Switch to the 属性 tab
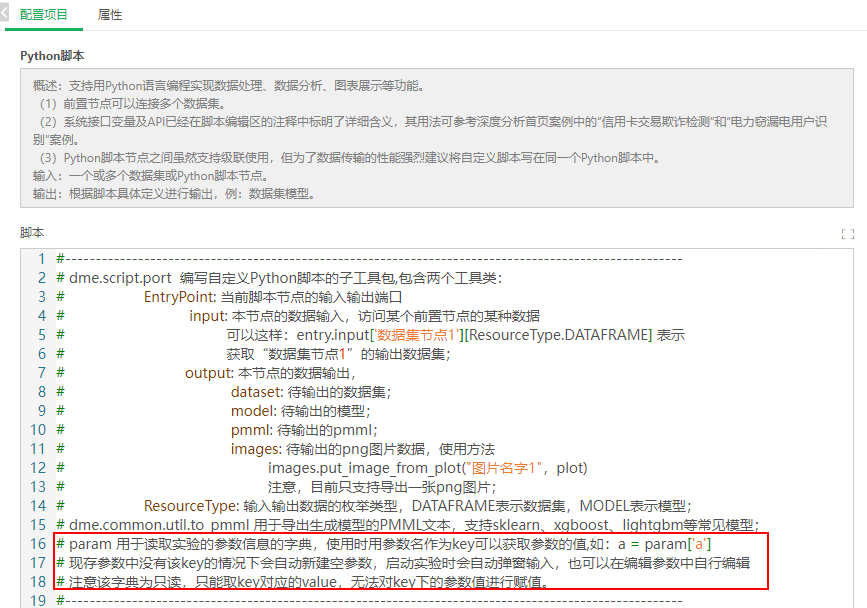Image resolution: width=867 pixels, height=608 pixels. (x=110, y=16)
